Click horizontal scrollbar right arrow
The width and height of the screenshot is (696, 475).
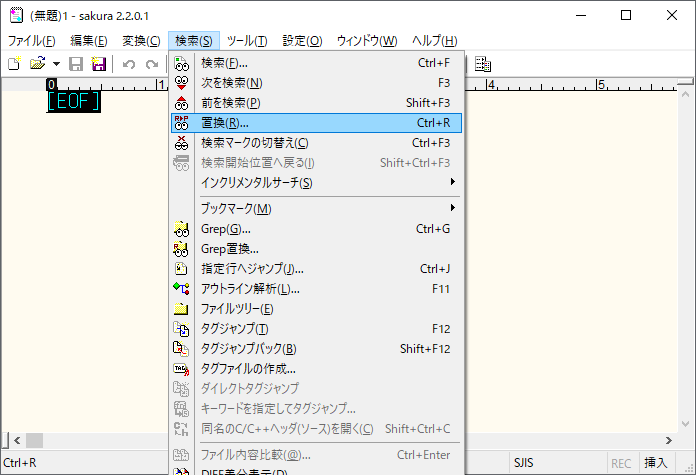point(669,440)
